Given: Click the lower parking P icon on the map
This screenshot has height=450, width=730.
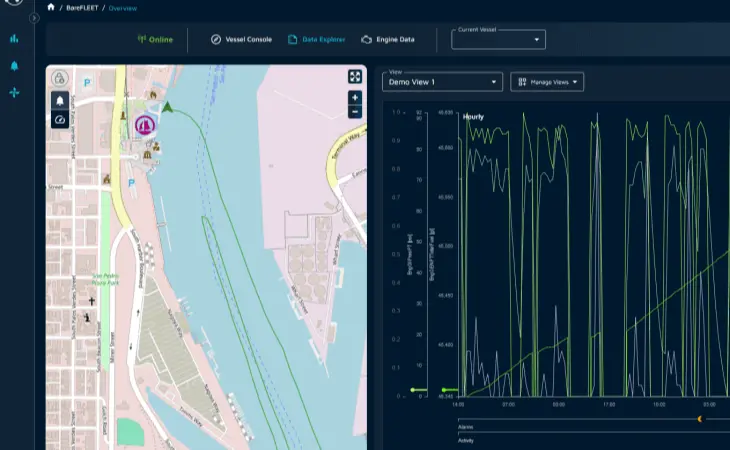Looking at the screenshot, I should pos(131,183).
